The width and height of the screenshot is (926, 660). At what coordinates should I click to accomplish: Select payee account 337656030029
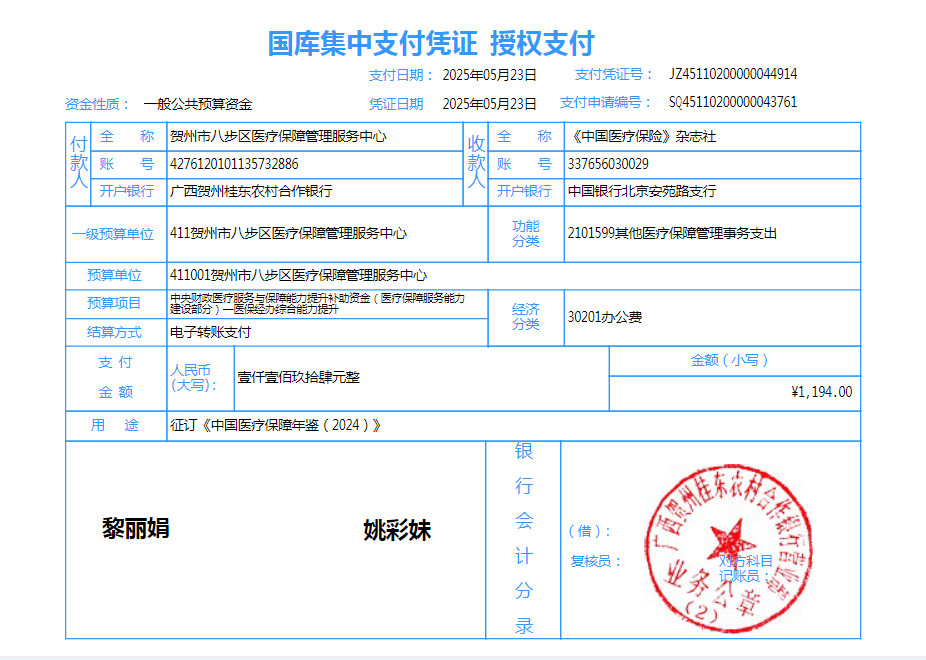click(608, 164)
